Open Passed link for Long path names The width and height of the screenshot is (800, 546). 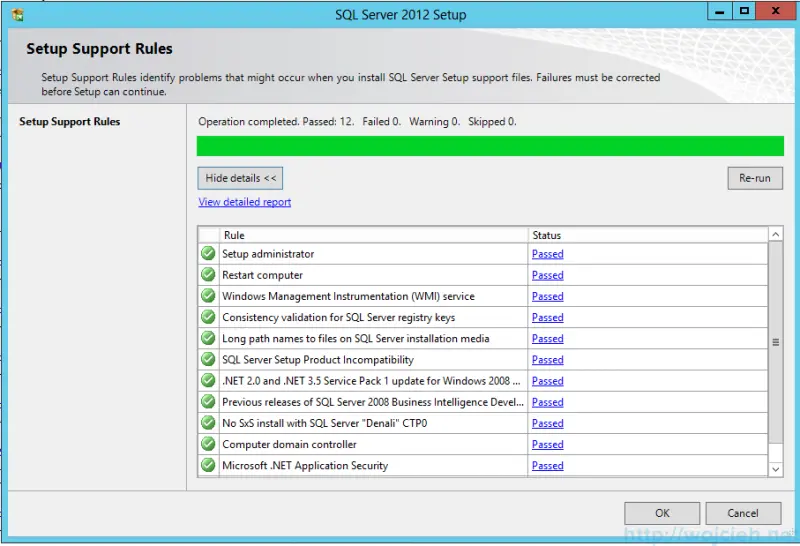tap(547, 338)
